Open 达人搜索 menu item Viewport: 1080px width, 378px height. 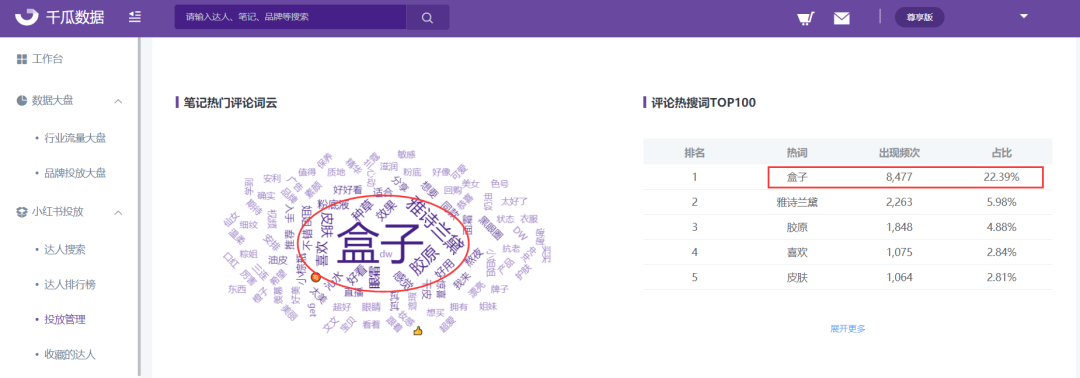(x=65, y=249)
